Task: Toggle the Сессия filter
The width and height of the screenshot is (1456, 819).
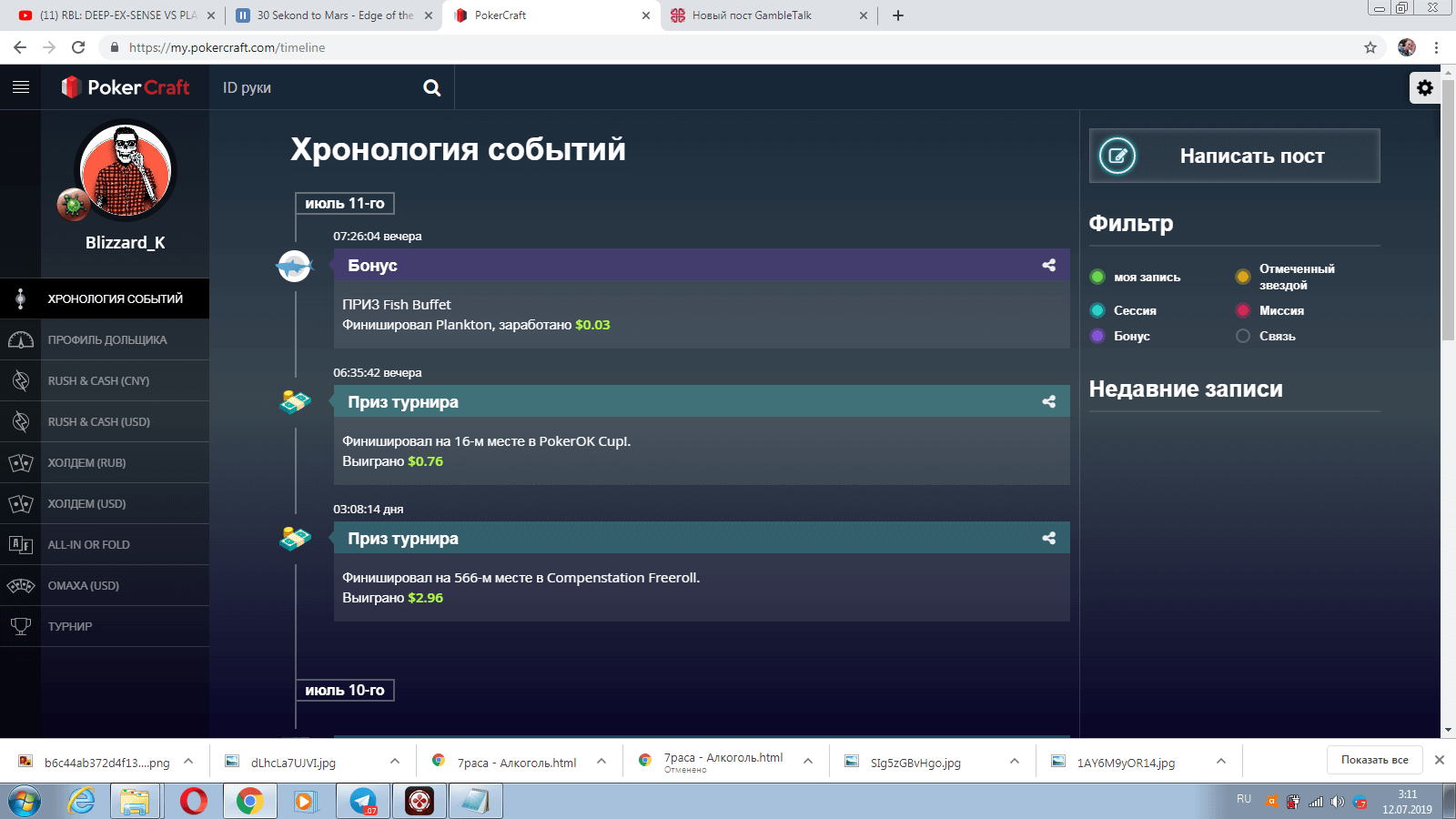Action: [x=1124, y=310]
